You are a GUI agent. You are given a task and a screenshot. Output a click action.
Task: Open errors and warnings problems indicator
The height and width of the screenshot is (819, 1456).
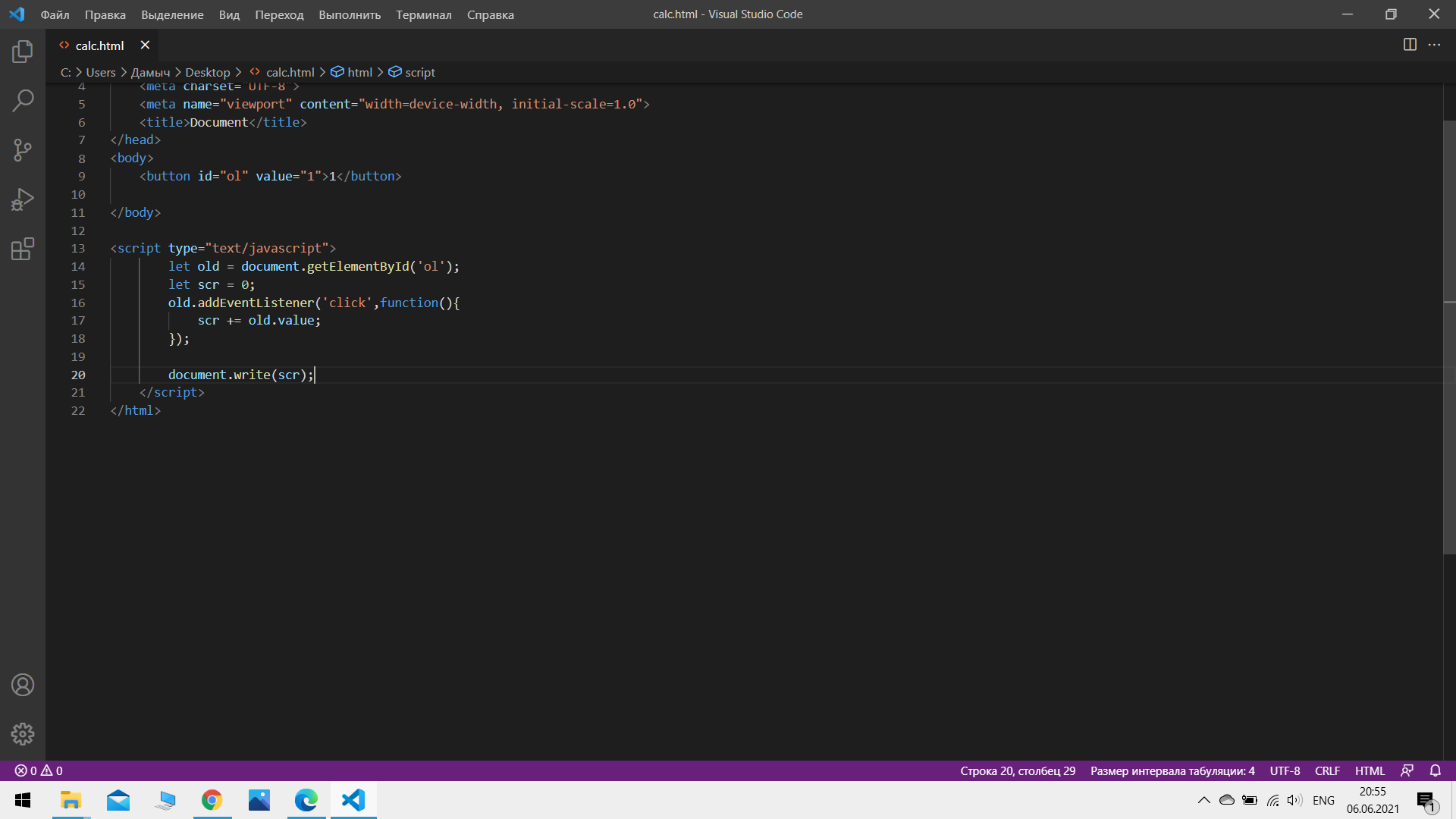point(39,770)
